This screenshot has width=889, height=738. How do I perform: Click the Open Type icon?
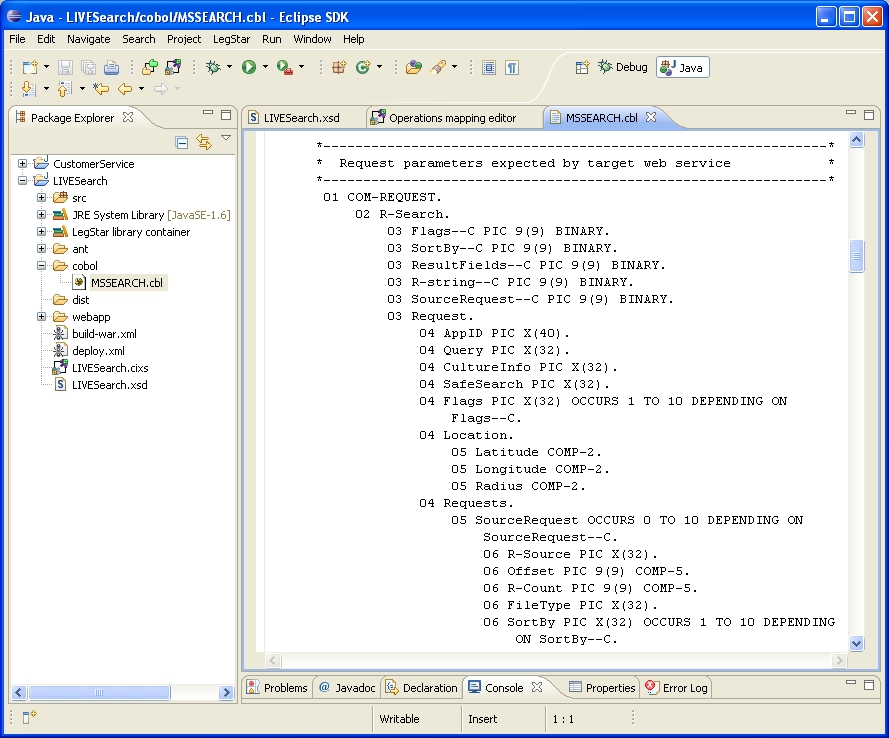pos(414,67)
